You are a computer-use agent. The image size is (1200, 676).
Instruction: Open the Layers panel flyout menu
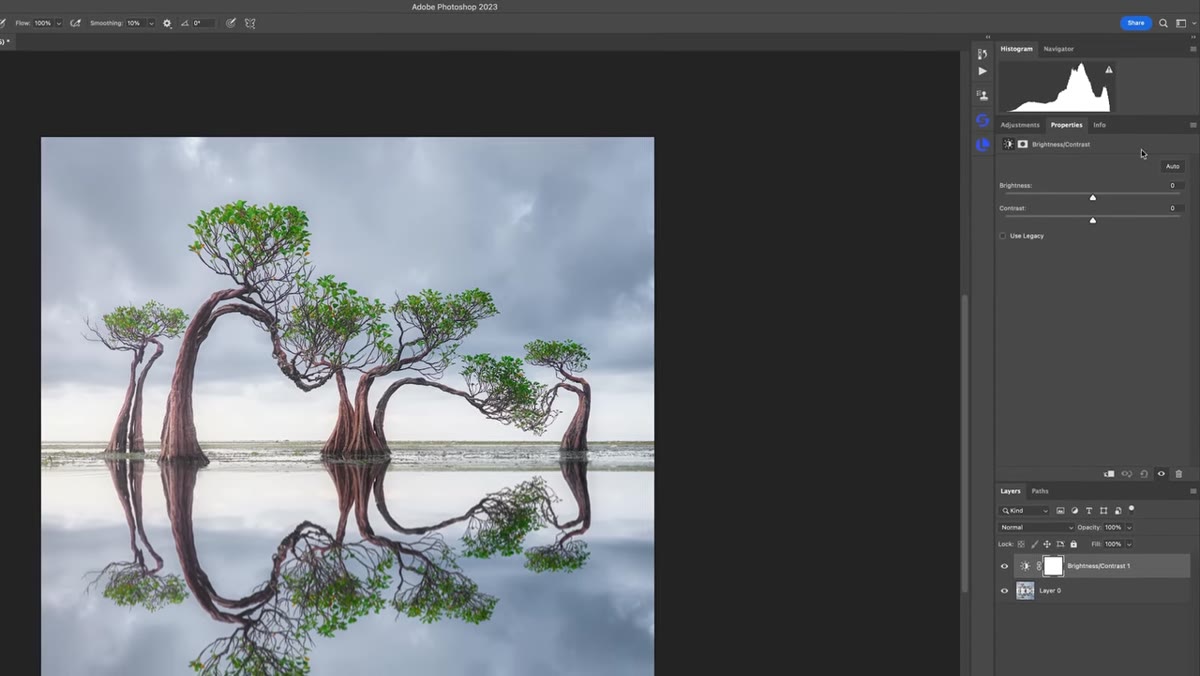1192,491
